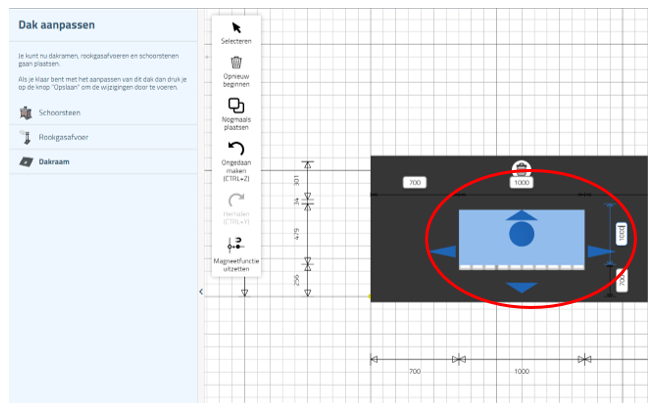Delete roof window via trash icon above it
Screen dimensions: 654x410
pyautogui.click(x=521, y=166)
